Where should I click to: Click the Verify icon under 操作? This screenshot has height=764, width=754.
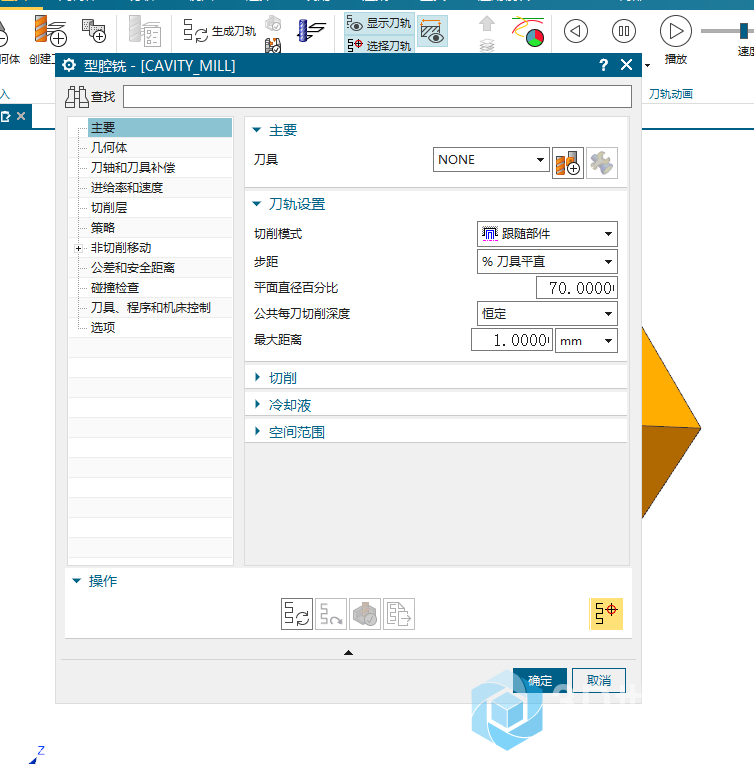click(x=365, y=614)
